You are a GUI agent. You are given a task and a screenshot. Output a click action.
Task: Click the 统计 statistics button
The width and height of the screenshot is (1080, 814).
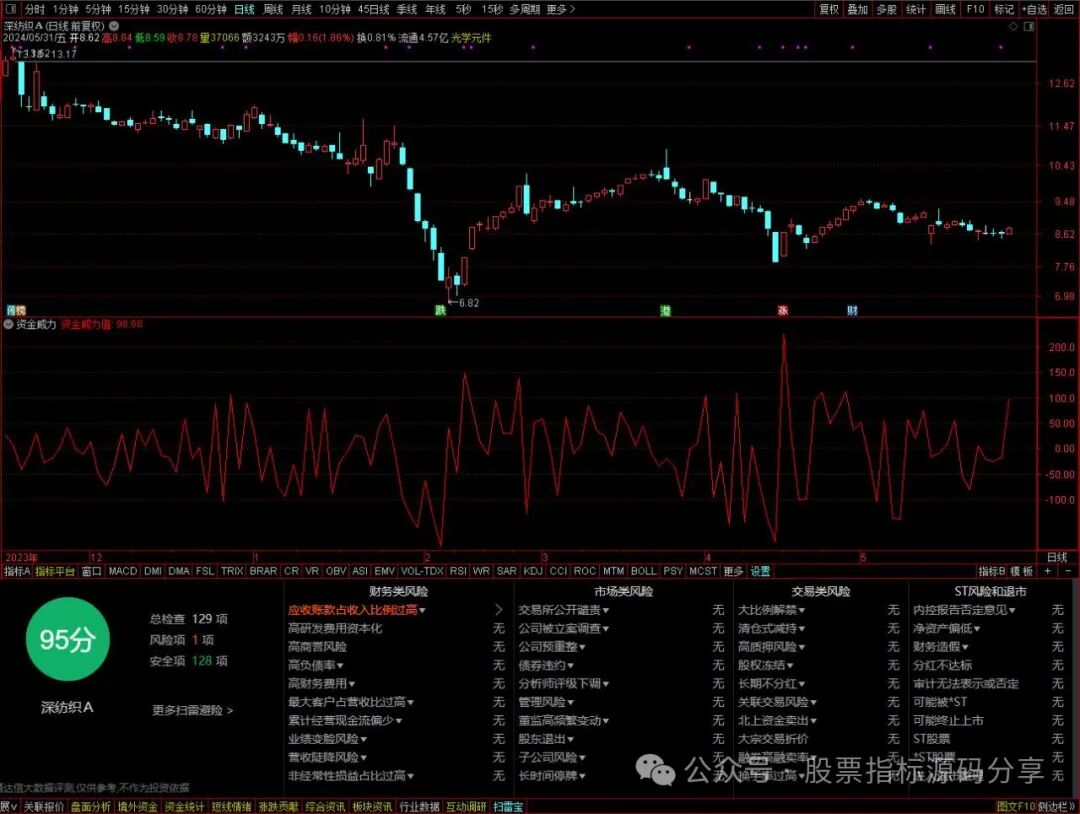point(915,9)
